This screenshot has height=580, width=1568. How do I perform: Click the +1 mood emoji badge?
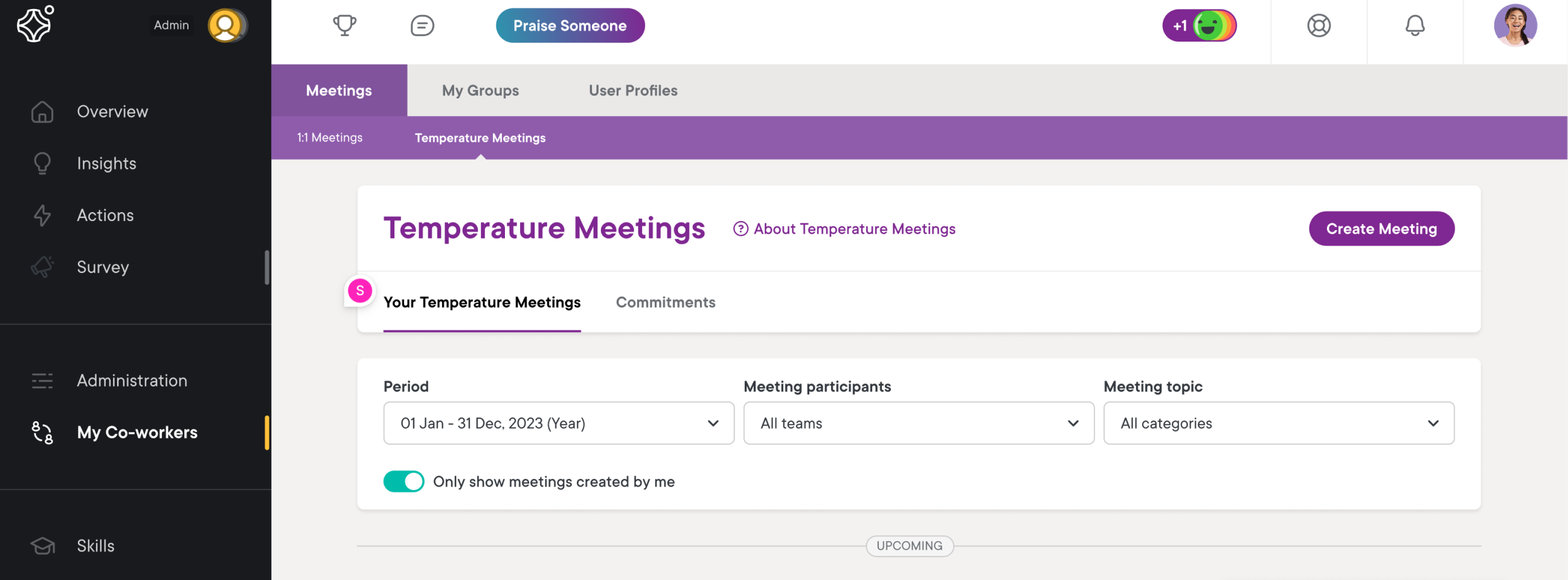(1199, 25)
